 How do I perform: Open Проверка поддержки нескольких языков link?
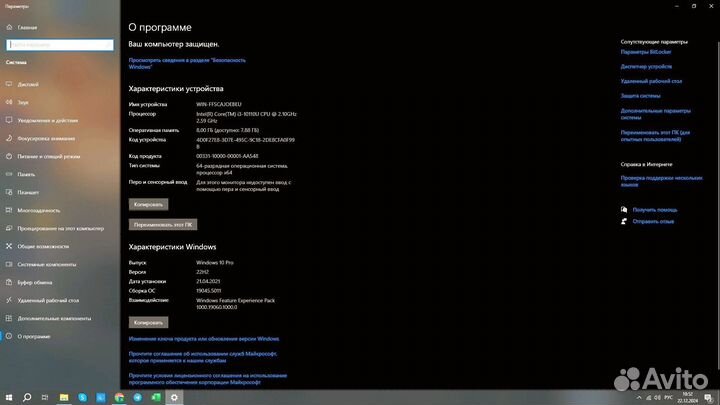[661, 181]
